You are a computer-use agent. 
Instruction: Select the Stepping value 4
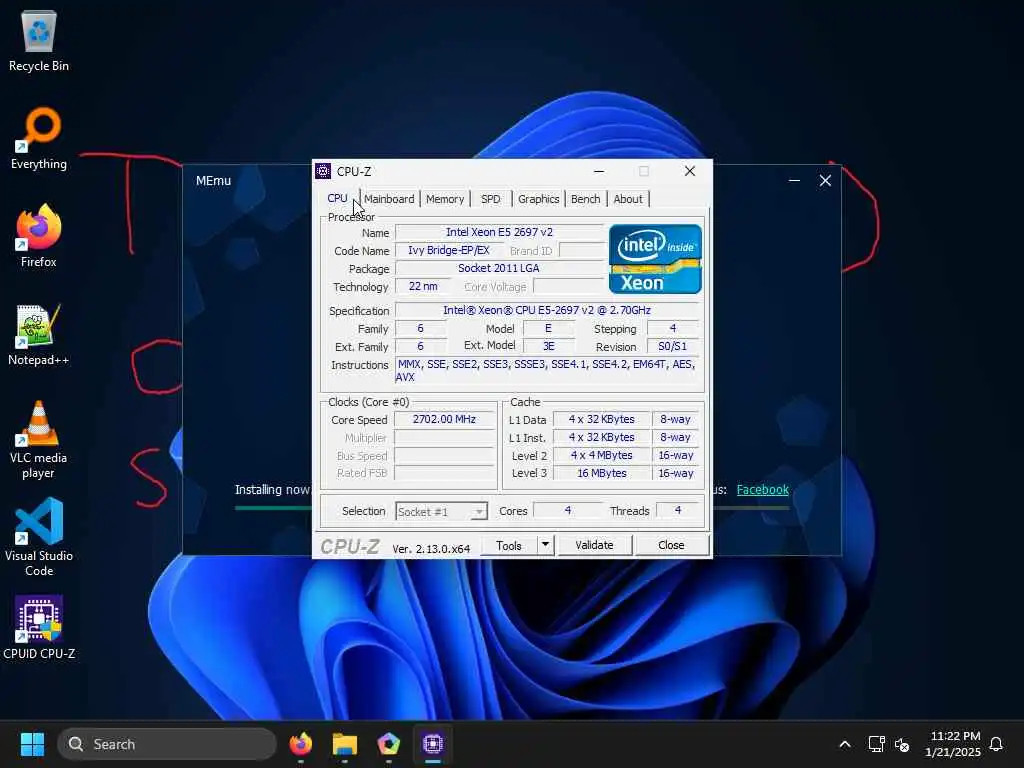pos(673,328)
